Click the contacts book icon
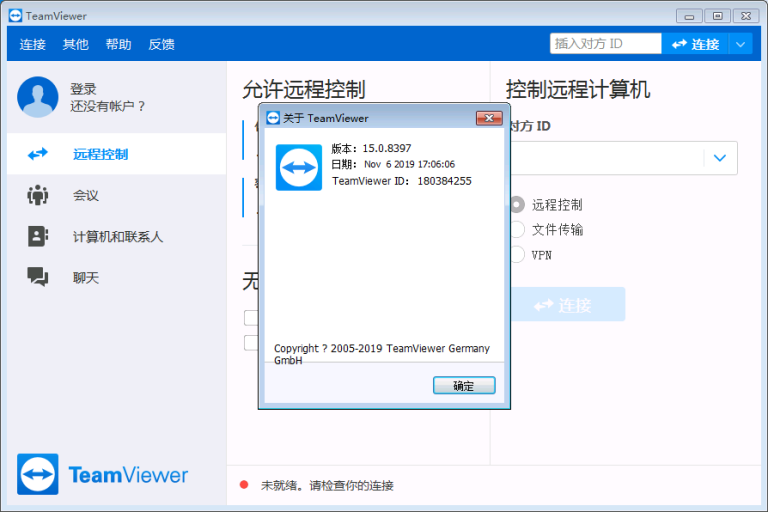 (38, 236)
